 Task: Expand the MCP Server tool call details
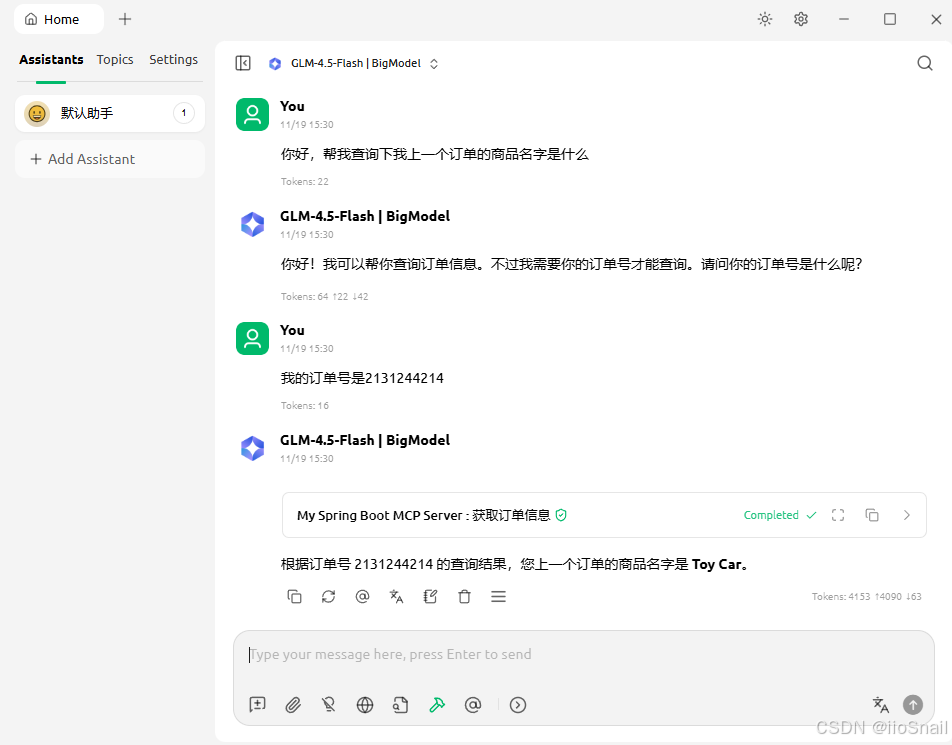click(x=906, y=515)
